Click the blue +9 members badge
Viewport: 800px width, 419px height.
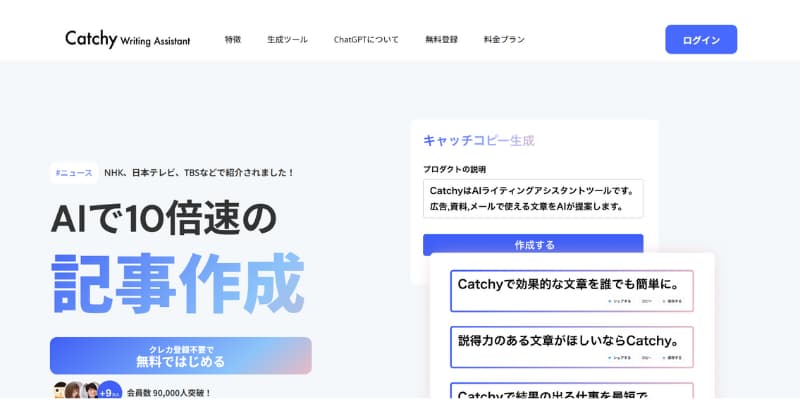(109, 392)
